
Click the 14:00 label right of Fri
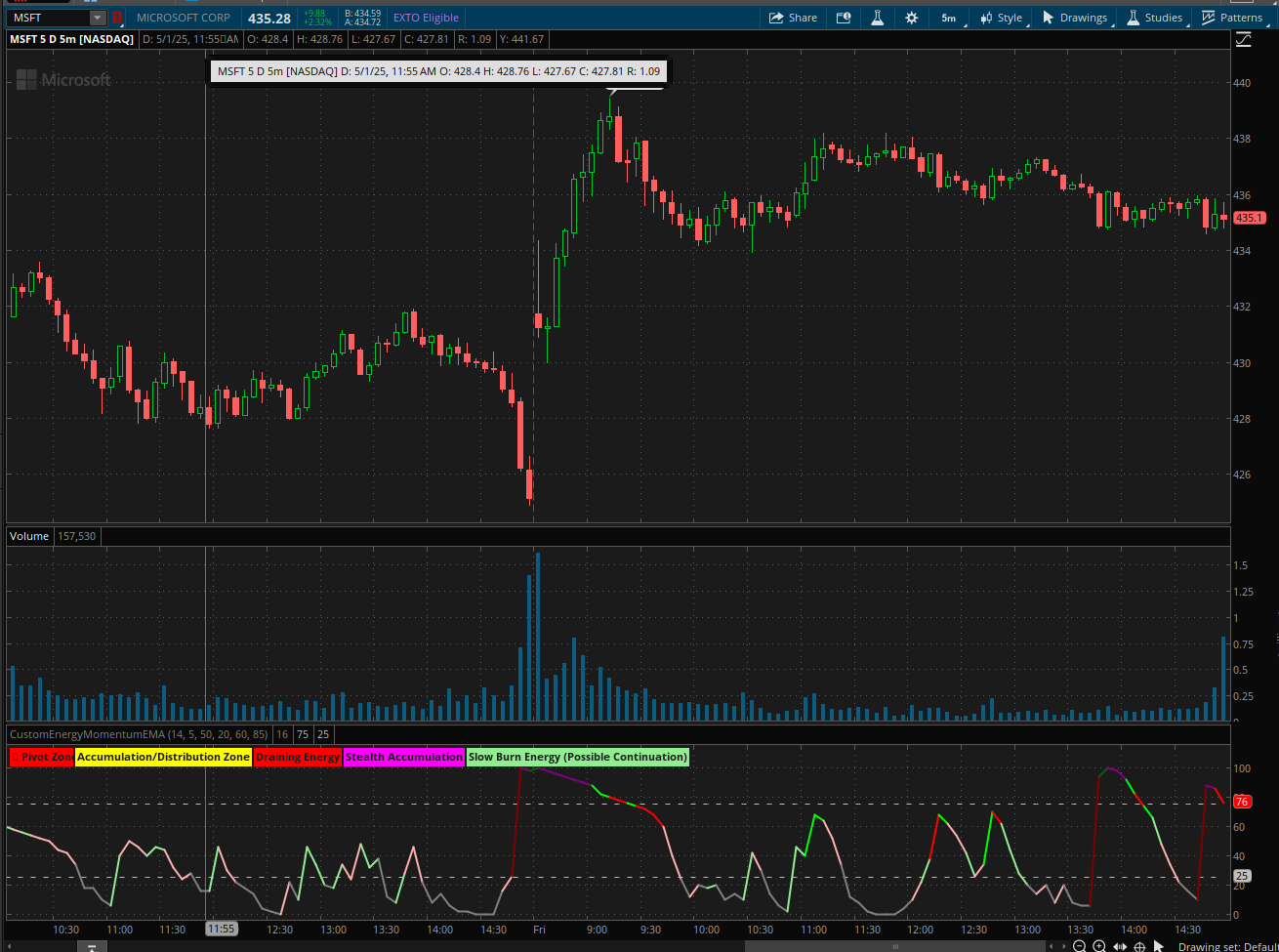pyautogui.click(x=1134, y=930)
